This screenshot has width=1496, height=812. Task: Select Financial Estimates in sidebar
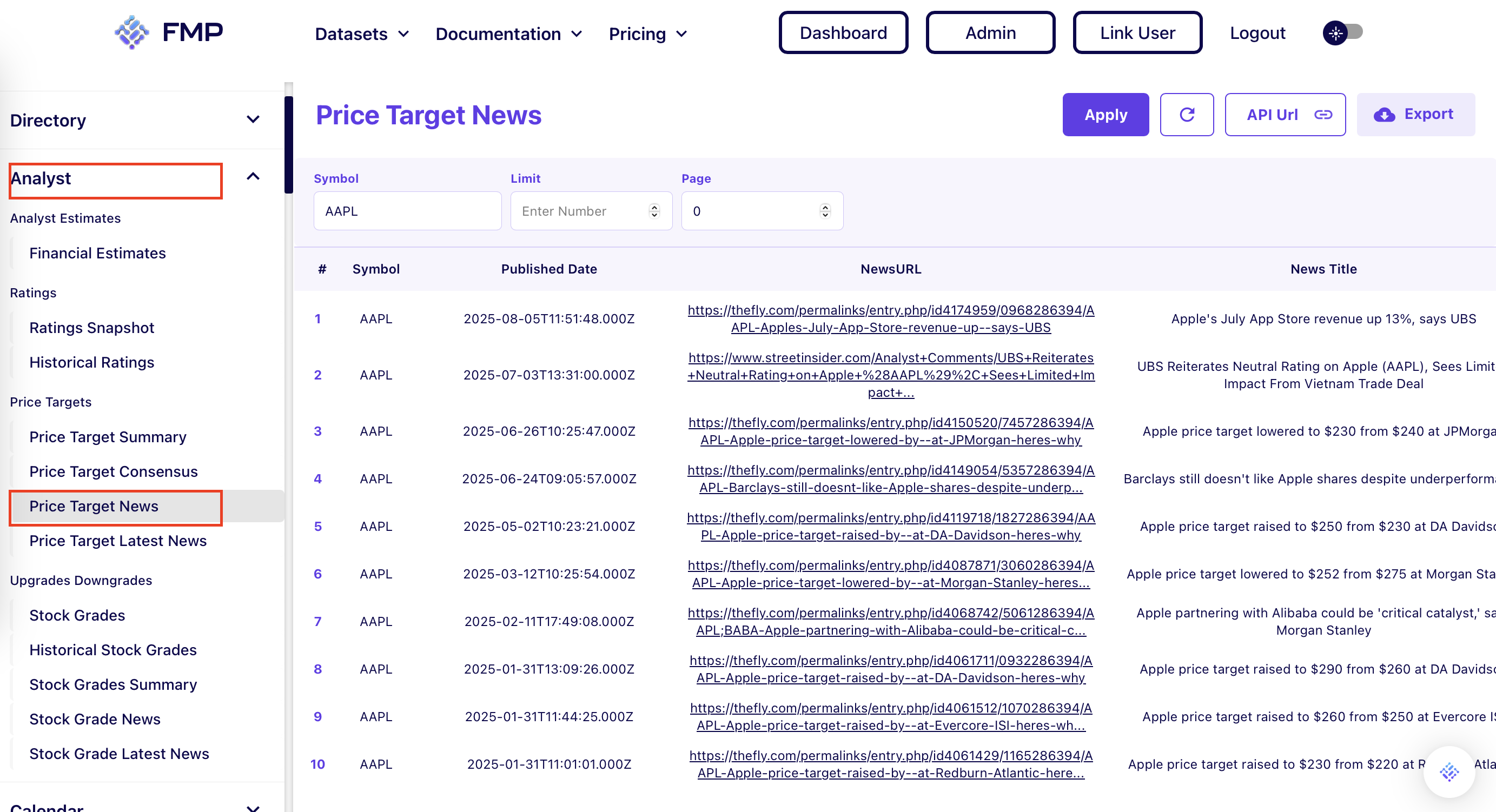[x=97, y=253]
